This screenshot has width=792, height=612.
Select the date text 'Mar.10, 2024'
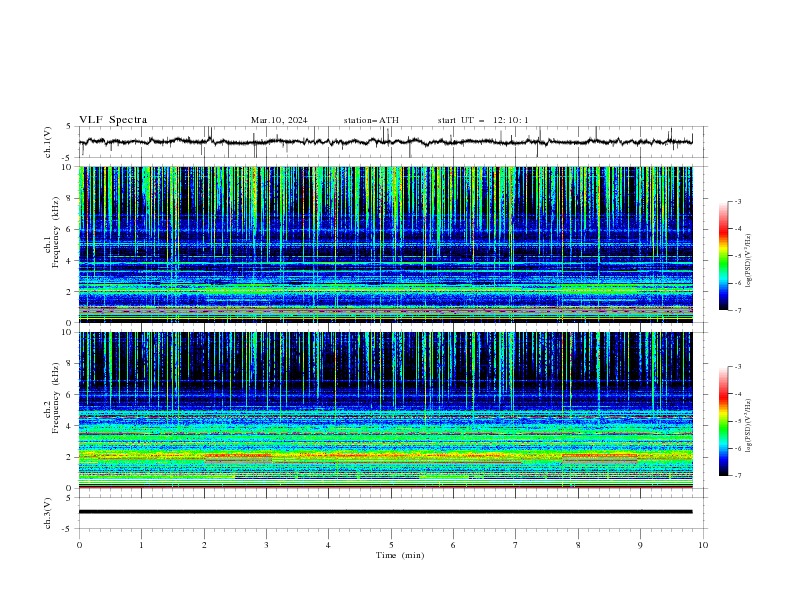[x=279, y=120]
